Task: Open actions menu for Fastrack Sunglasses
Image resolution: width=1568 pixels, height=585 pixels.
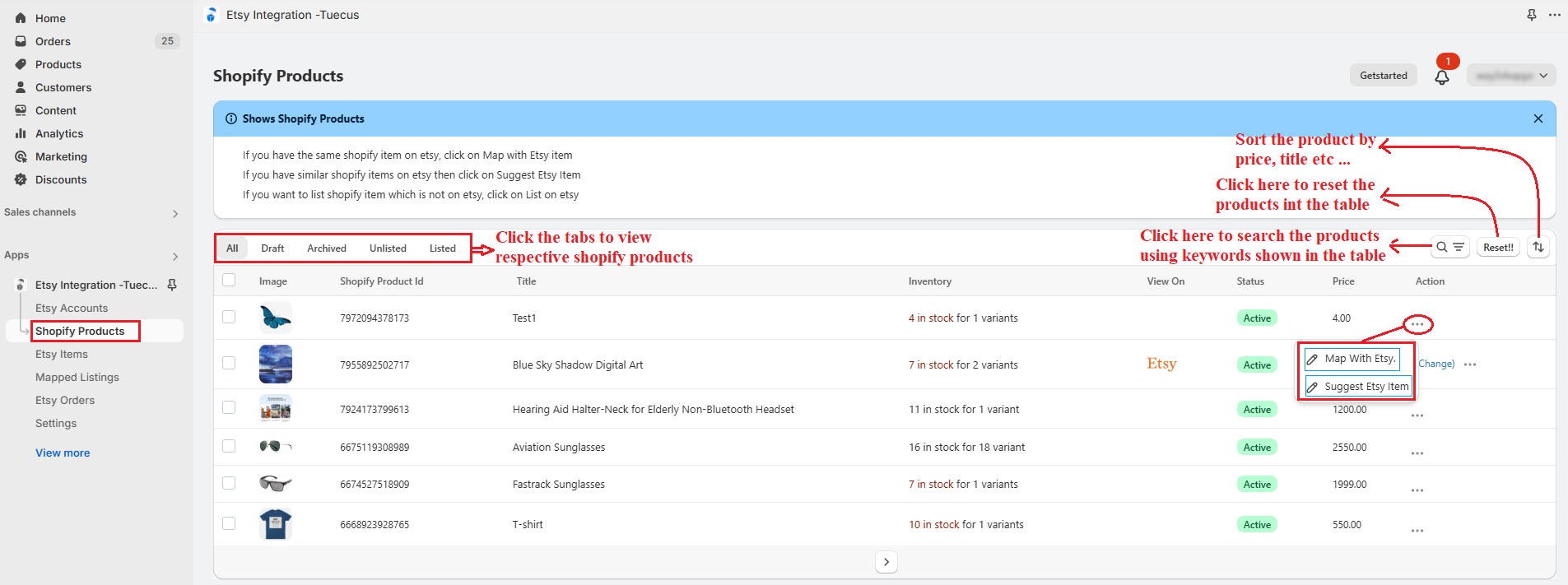Action: [x=1417, y=490]
